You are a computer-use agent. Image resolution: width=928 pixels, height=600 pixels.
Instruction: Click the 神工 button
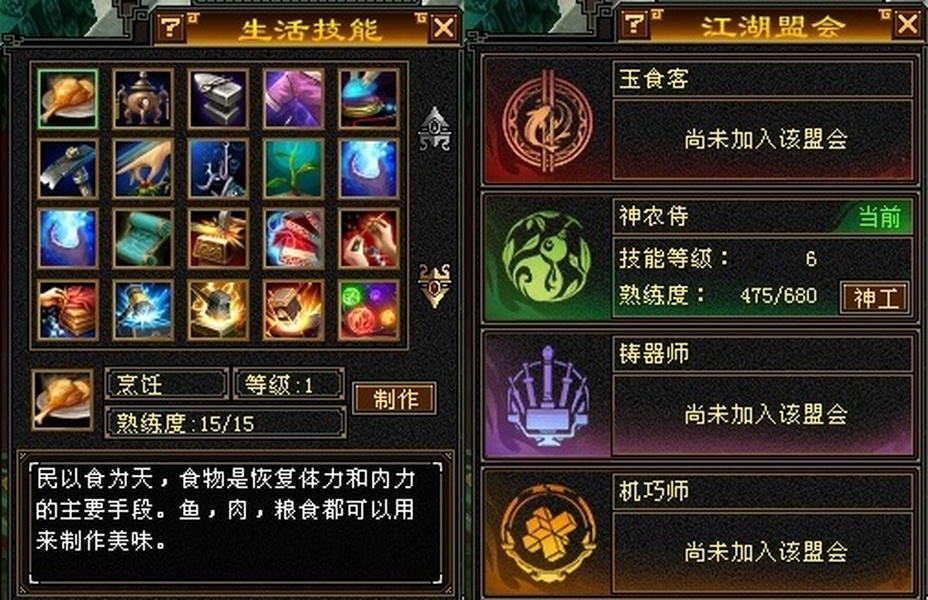(875, 298)
